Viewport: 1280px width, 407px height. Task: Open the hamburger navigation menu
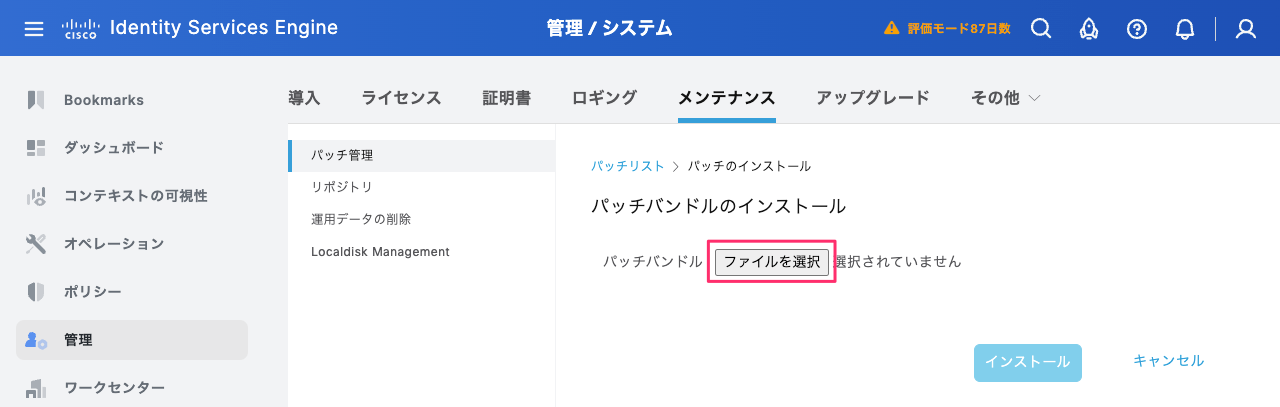(34, 28)
